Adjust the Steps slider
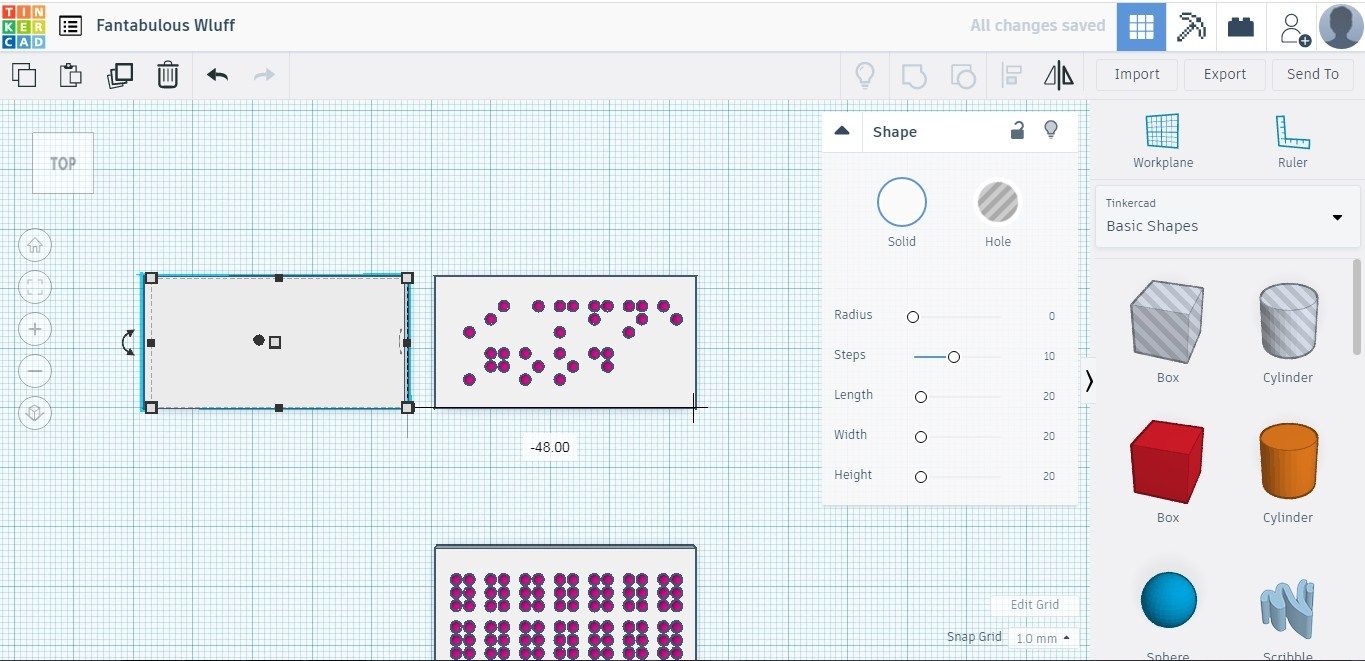This screenshot has width=1365, height=661. click(x=953, y=356)
